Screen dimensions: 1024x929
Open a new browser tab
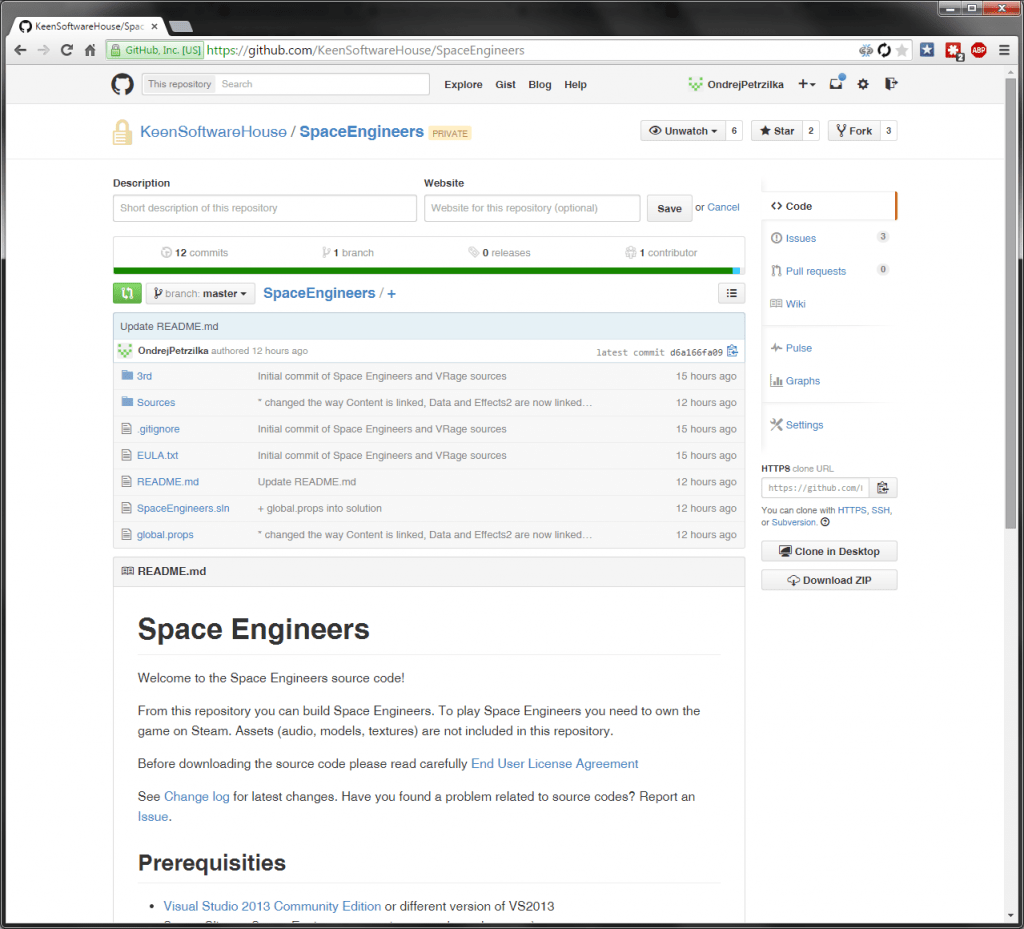(x=180, y=27)
